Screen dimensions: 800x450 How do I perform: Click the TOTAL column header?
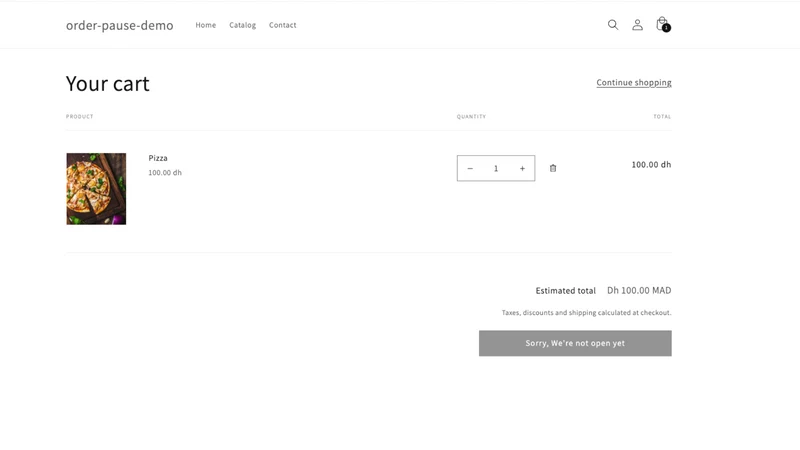click(x=662, y=116)
